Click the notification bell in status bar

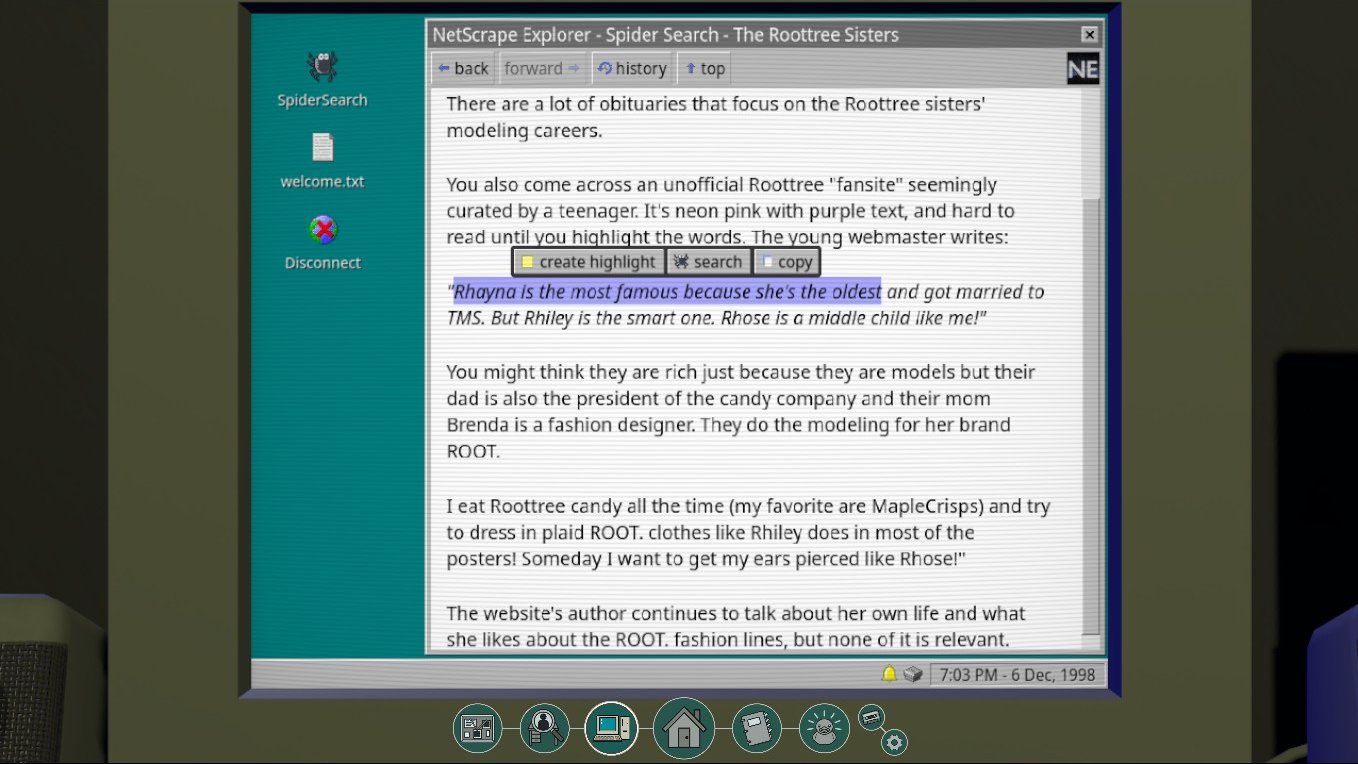(x=888, y=674)
